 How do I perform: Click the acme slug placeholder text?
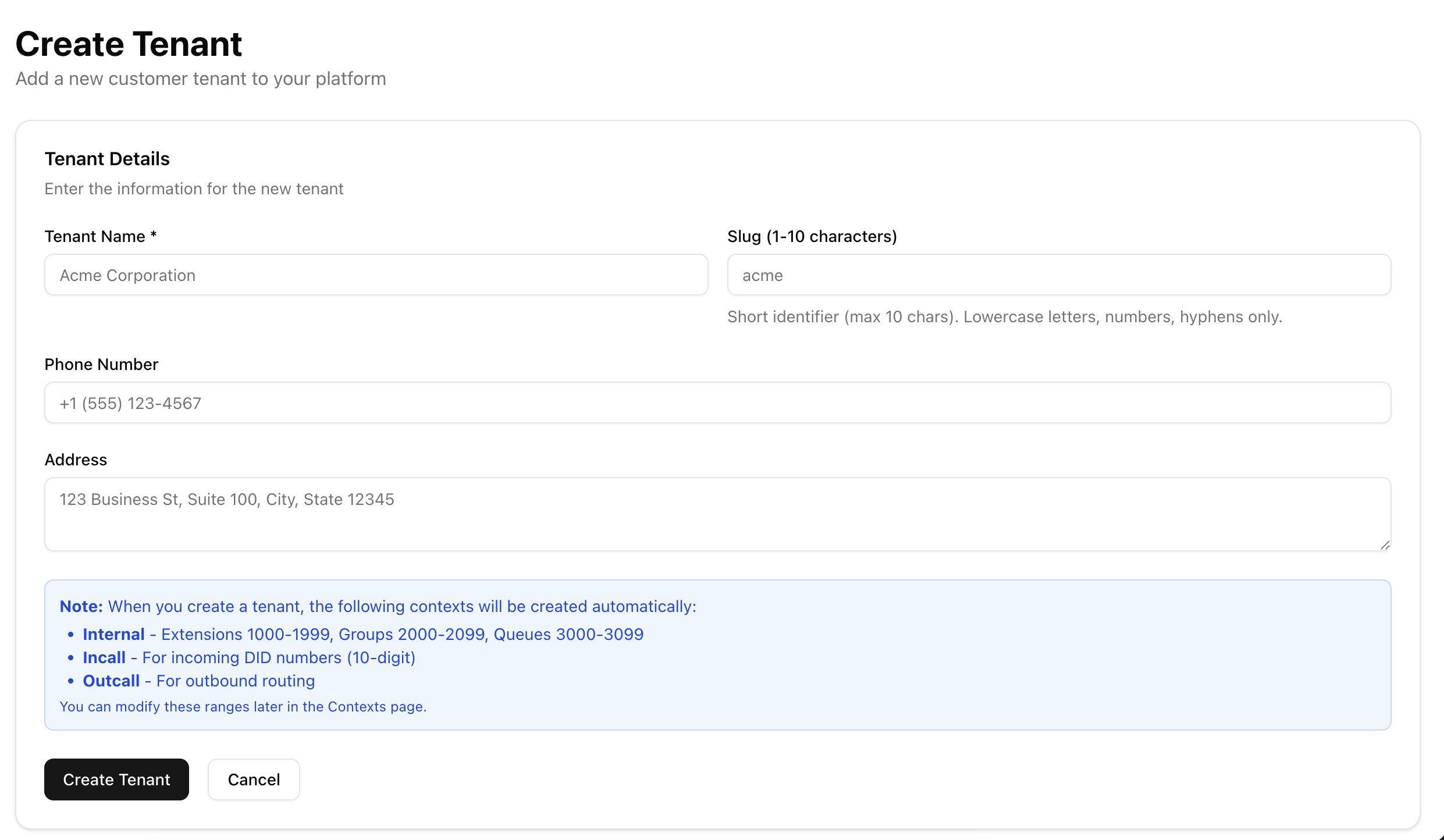763,275
